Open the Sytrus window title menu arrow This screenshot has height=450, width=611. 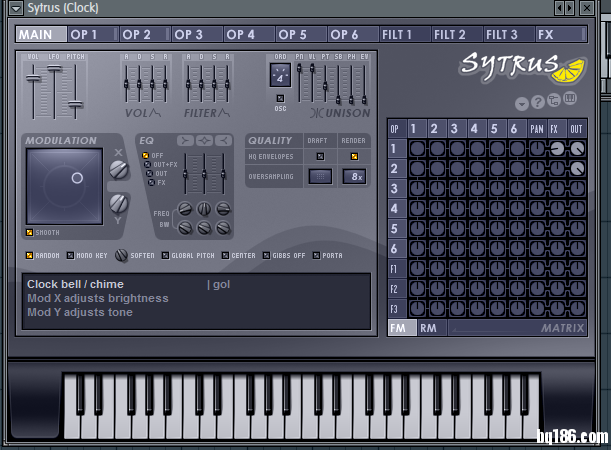click(9, 8)
